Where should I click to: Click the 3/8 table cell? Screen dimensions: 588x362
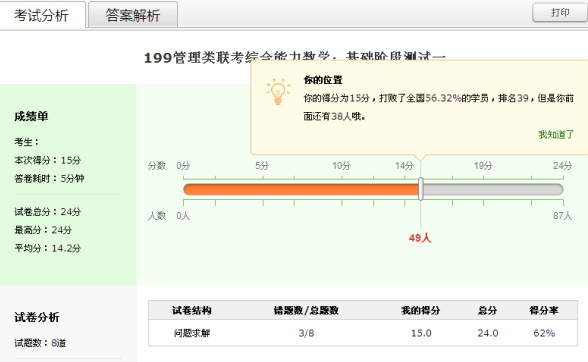306,333
